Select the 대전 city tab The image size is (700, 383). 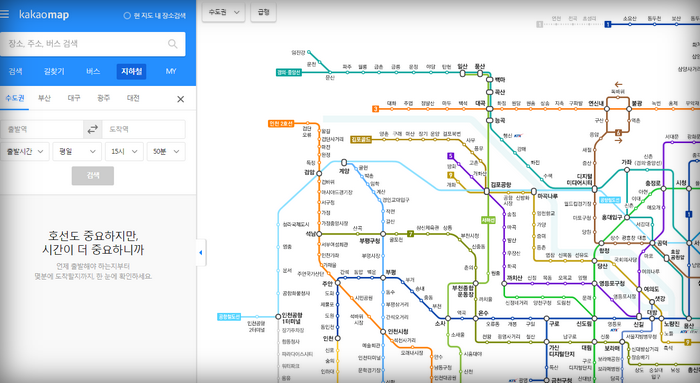133,98
